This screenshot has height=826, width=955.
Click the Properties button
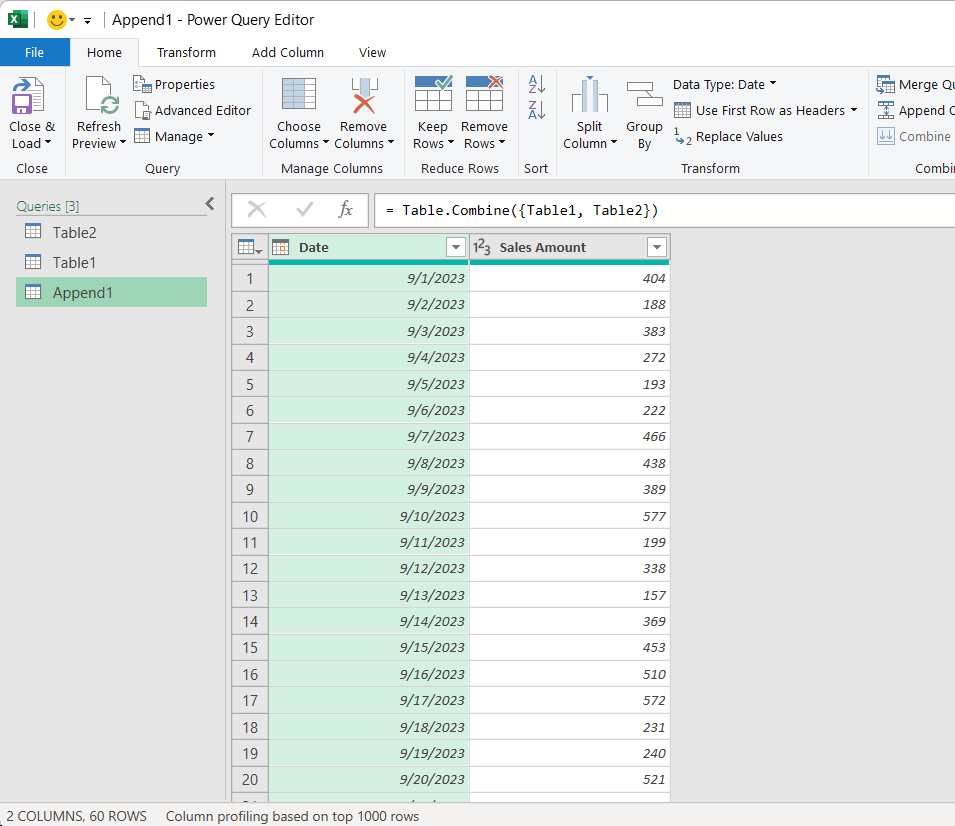174,85
